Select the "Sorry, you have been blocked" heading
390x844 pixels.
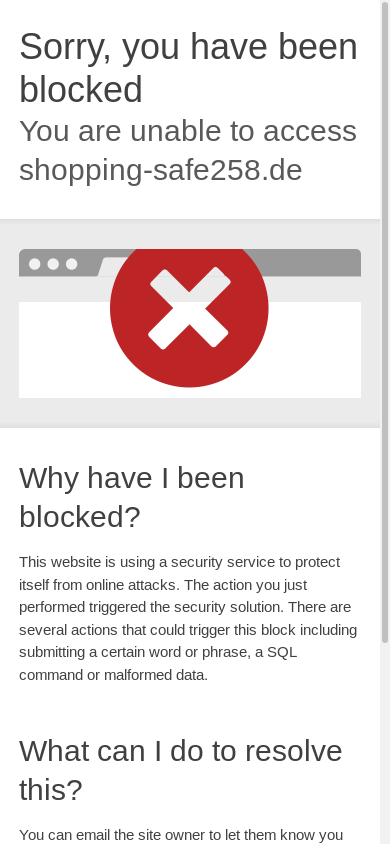tap(188, 68)
